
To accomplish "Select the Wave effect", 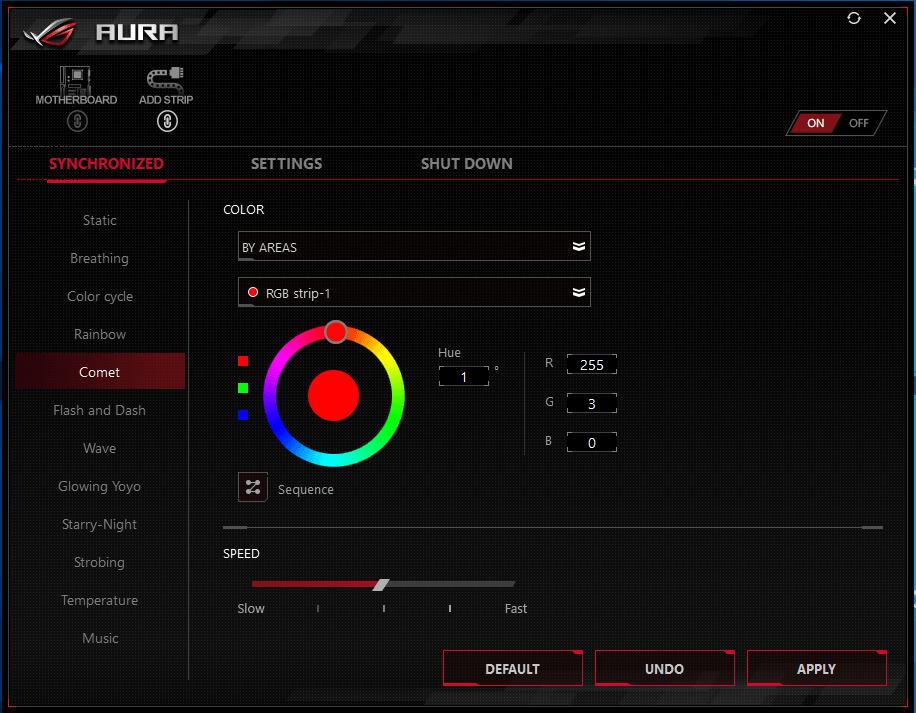I will pos(100,448).
